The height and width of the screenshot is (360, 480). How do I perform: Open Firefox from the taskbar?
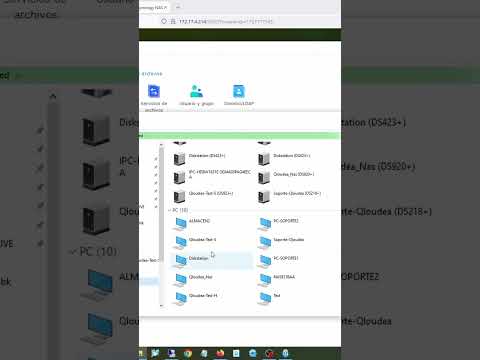(220, 353)
